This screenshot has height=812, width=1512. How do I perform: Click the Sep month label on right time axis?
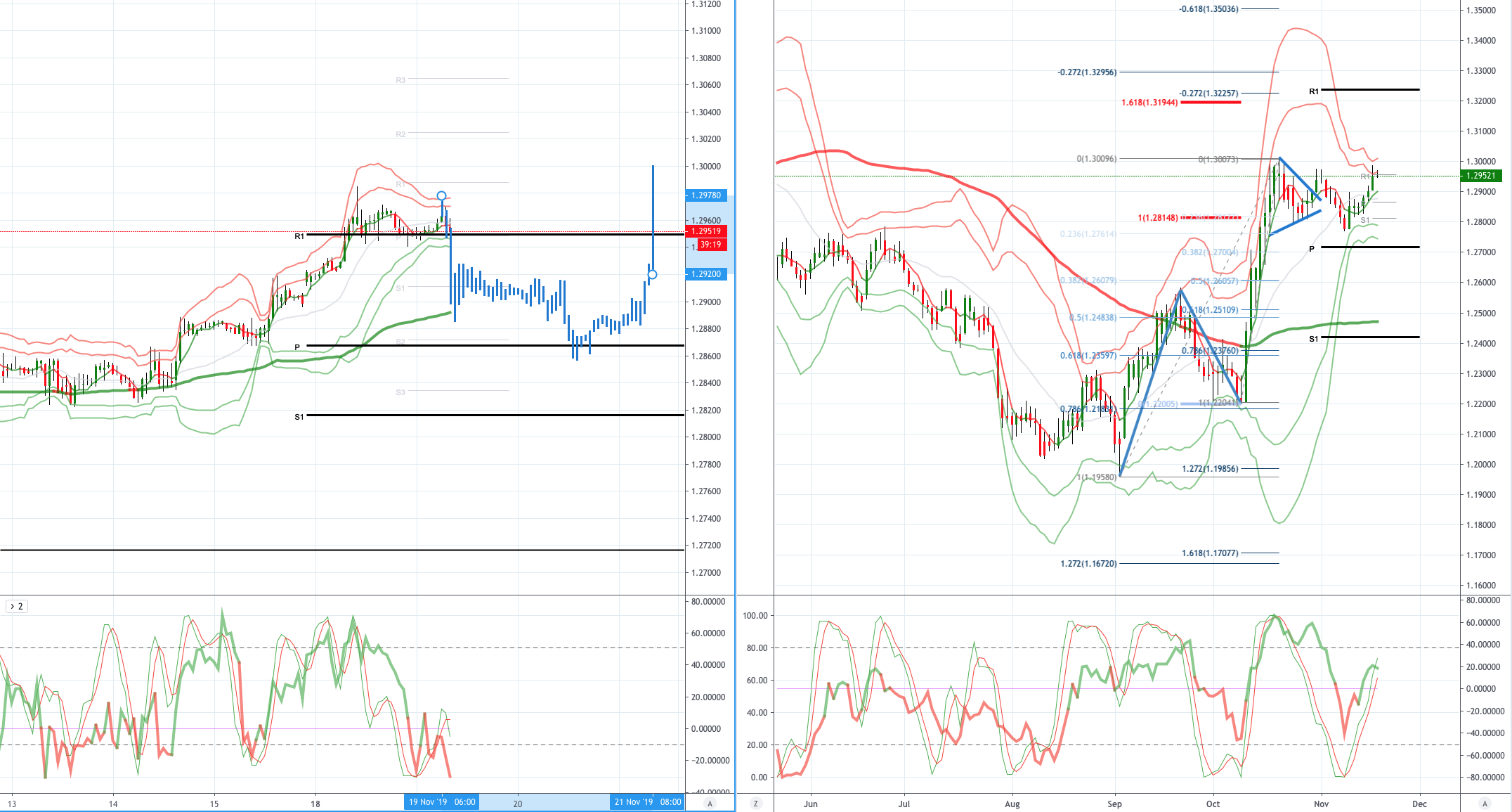(x=1114, y=804)
